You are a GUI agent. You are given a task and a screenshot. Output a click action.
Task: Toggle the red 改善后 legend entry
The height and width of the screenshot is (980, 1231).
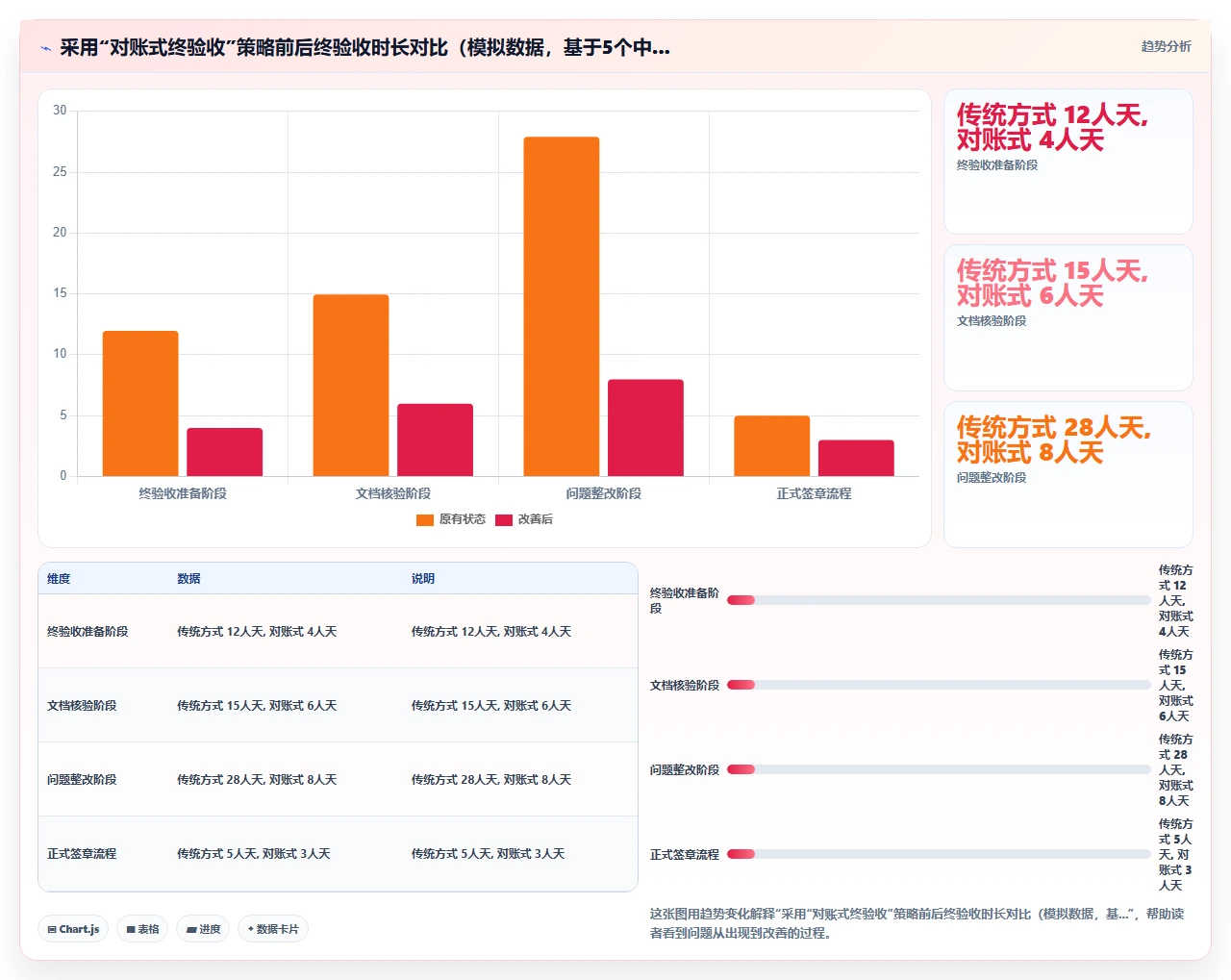[x=524, y=520]
